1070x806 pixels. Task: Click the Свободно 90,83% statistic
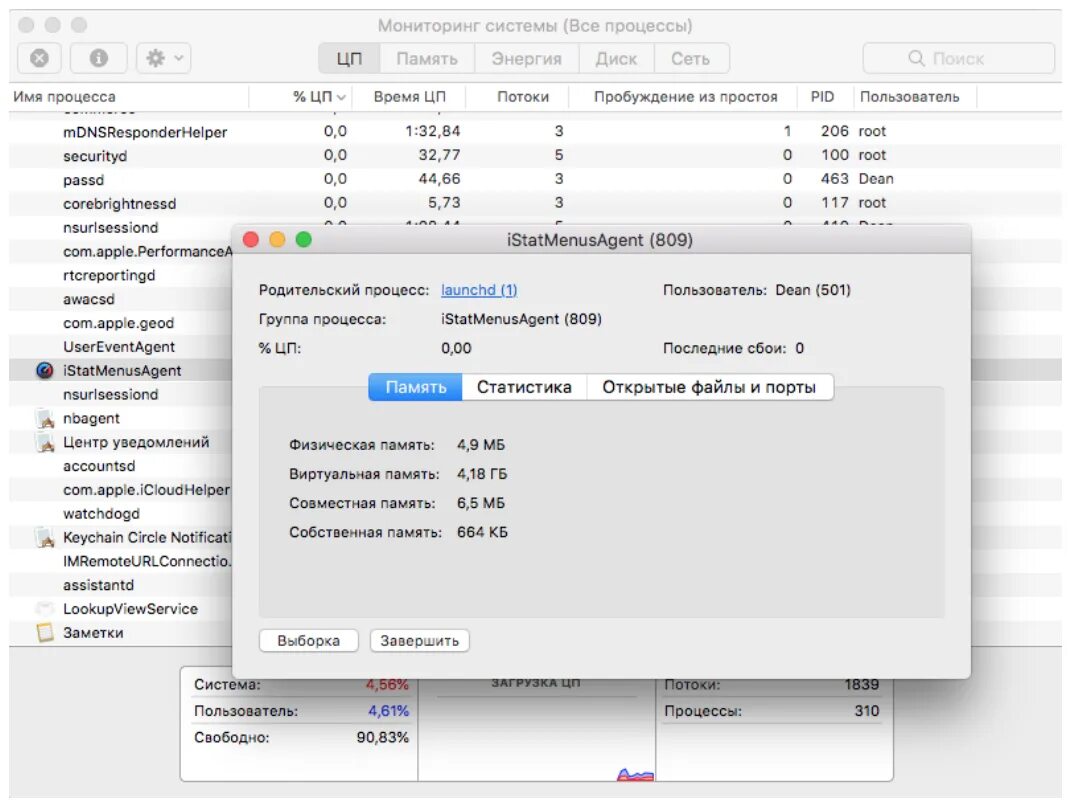click(301, 738)
